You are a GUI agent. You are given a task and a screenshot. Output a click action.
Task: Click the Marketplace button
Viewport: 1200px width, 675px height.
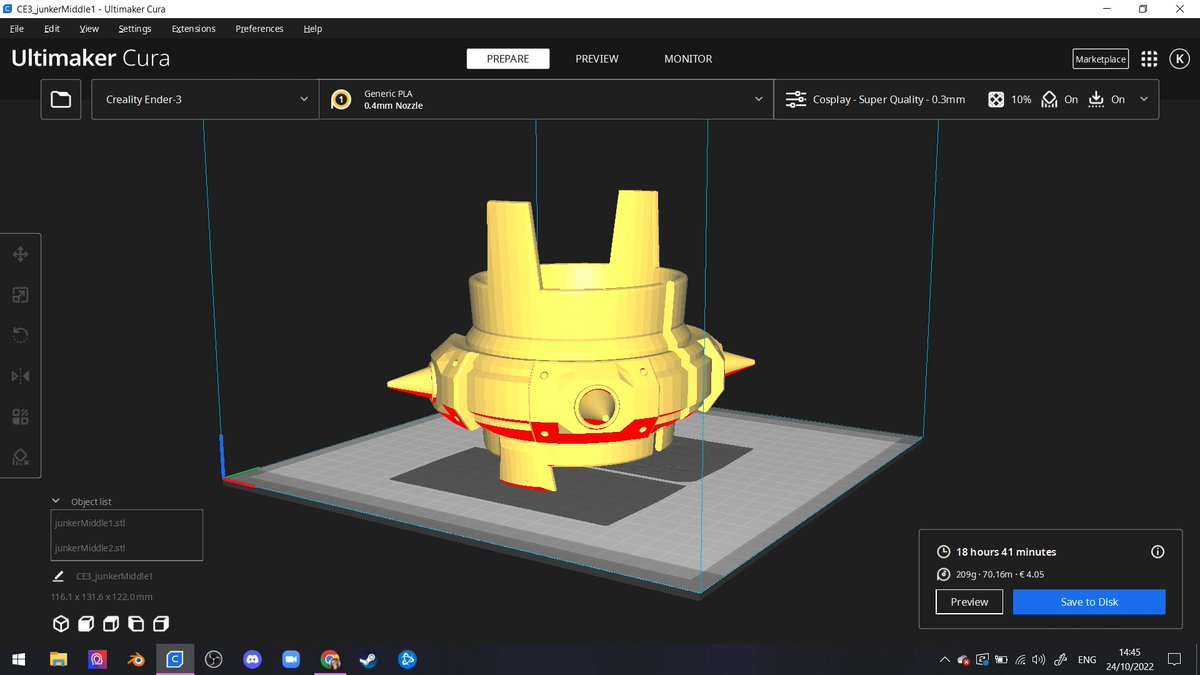(1100, 59)
